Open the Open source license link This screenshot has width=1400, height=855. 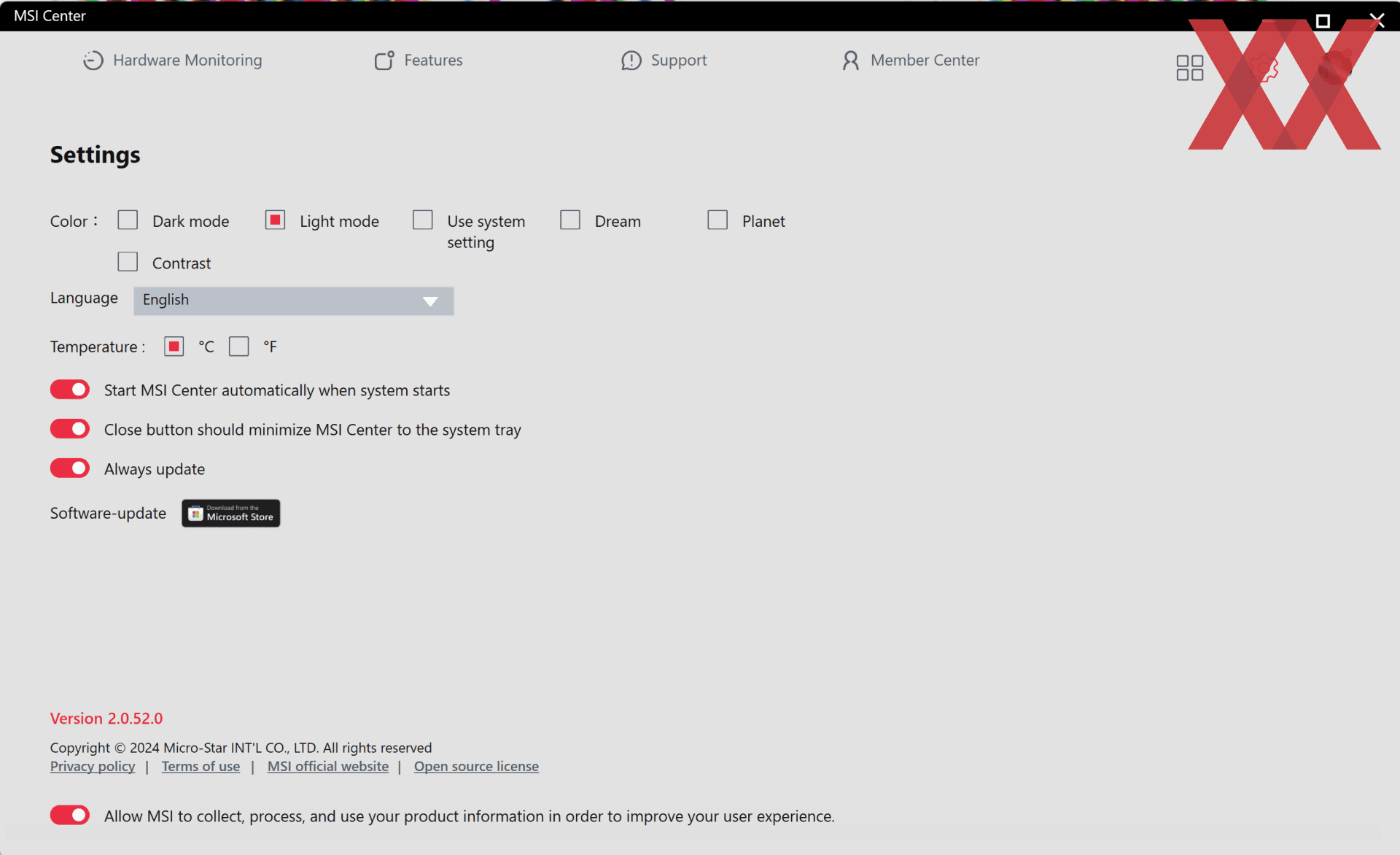coord(476,767)
